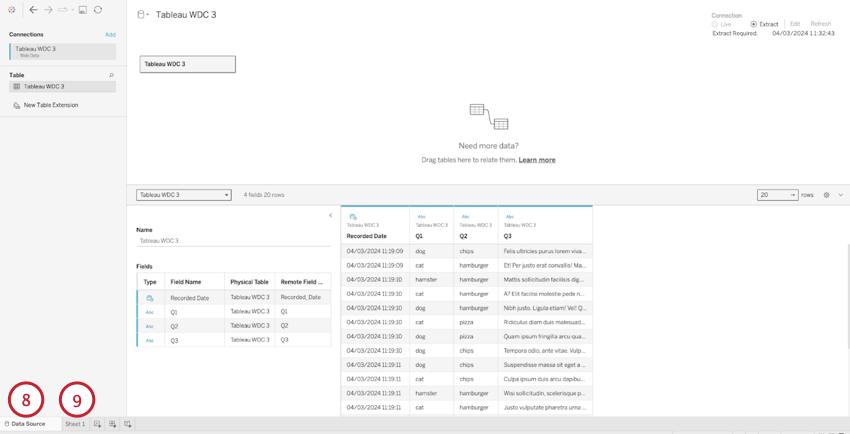The height and width of the screenshot is (434, 850).
Task: Click the Abc type icon in Q1 metadata row
Action: (150, 312)
